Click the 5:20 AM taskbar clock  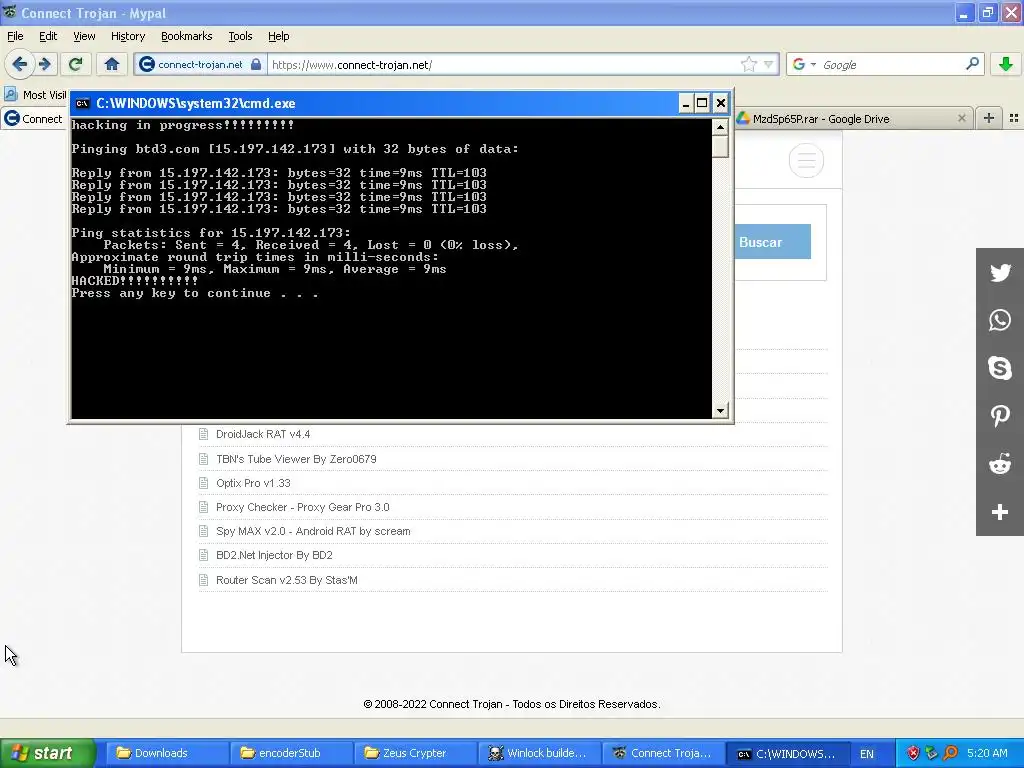pos(987,753)
